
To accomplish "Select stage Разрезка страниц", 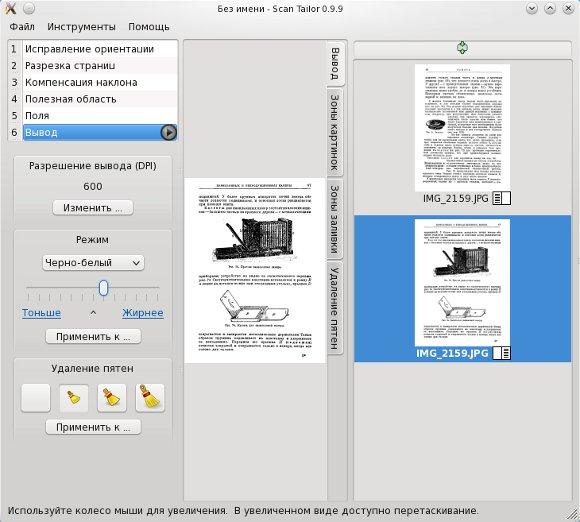I will (100, 65).
